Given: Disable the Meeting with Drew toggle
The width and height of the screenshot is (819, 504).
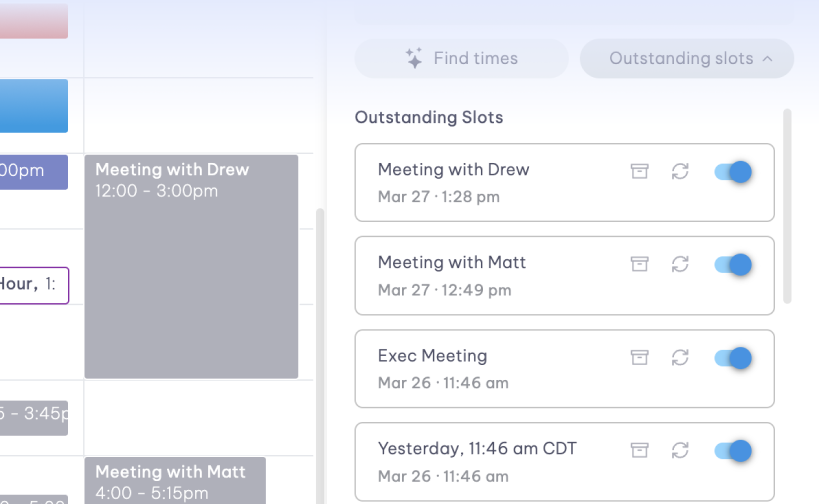Looking at the screenshot, I should pos(733,171).
